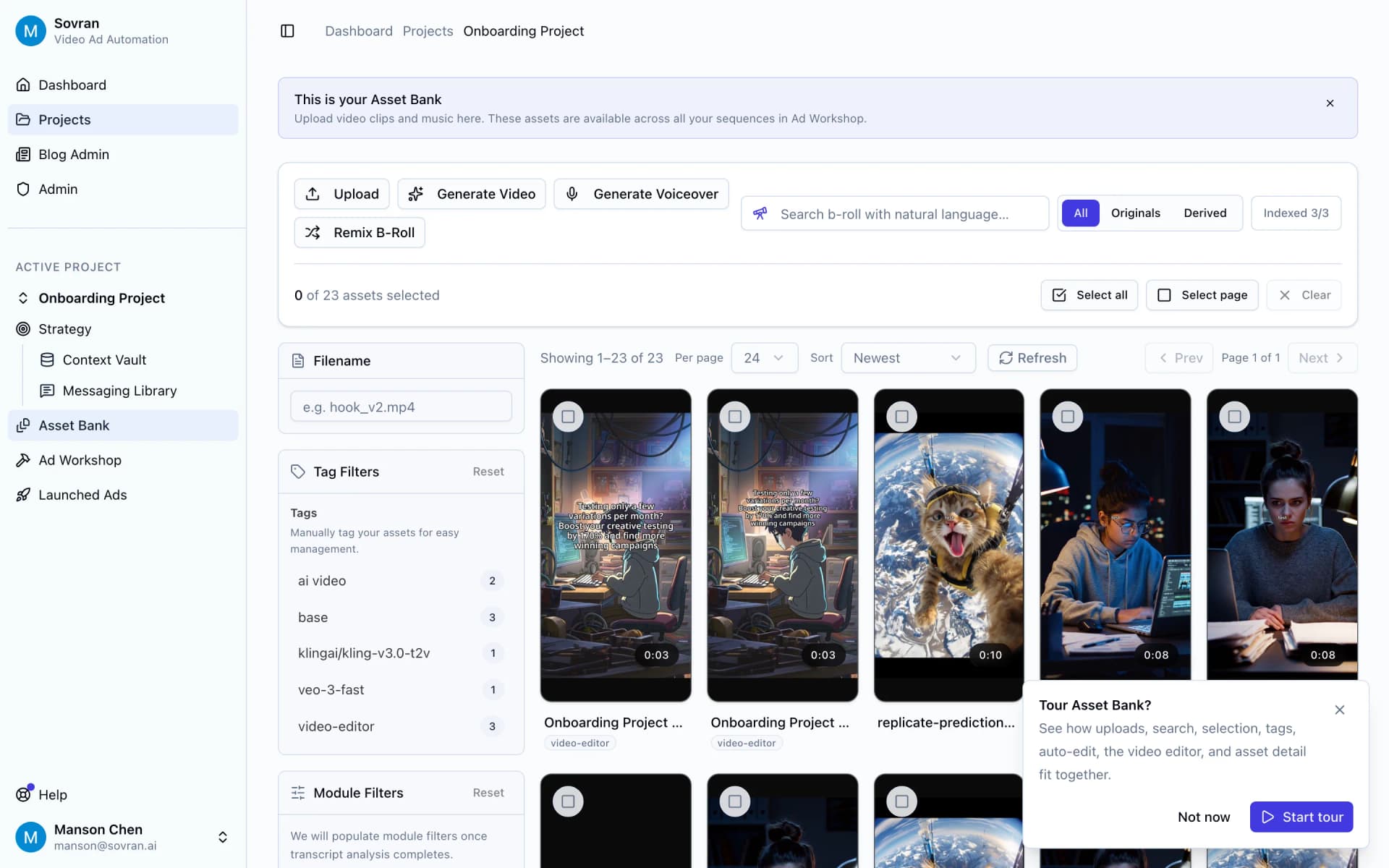
Task: Open the Per page dropdown
Action: [764, 357]
